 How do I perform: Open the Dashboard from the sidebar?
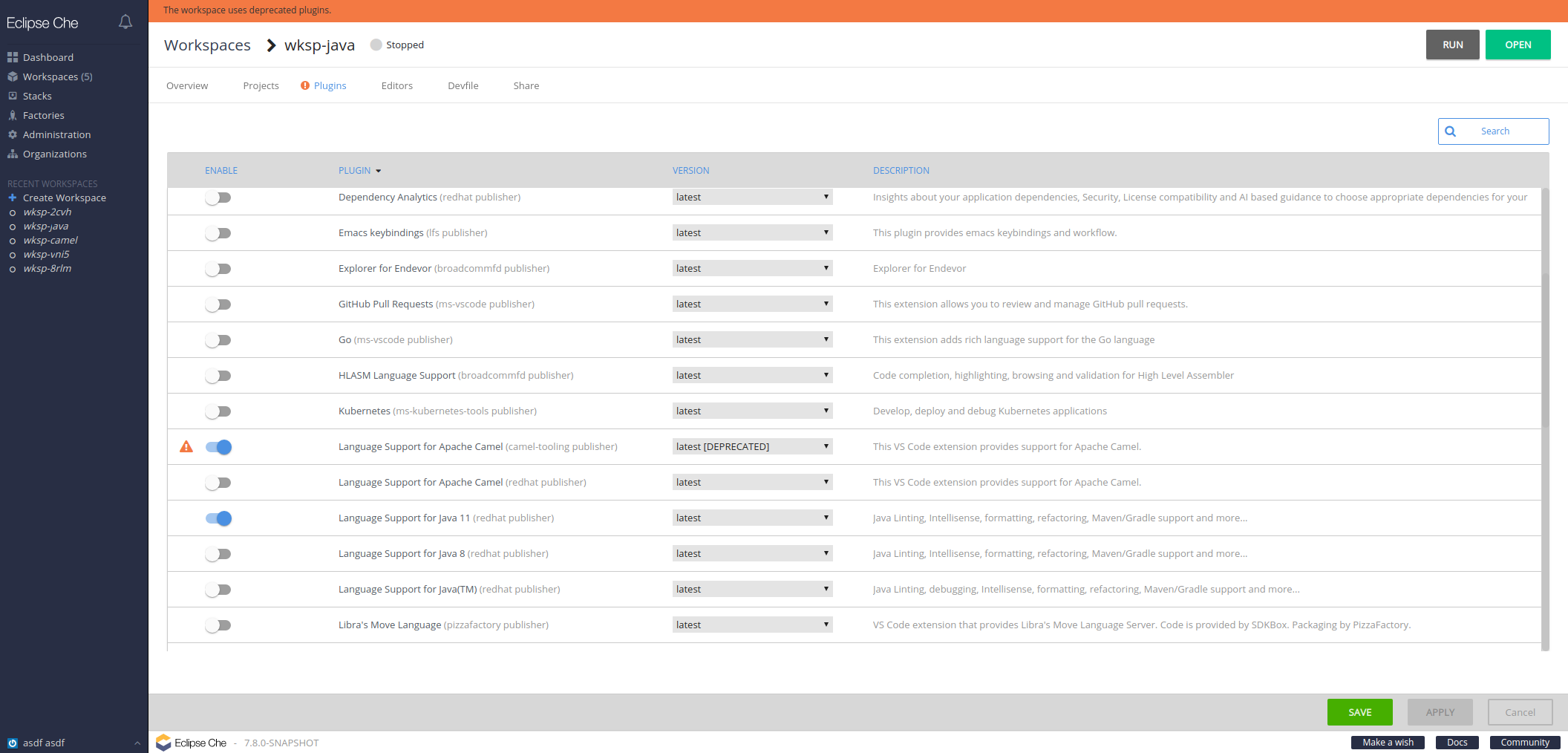click(48, 57)
